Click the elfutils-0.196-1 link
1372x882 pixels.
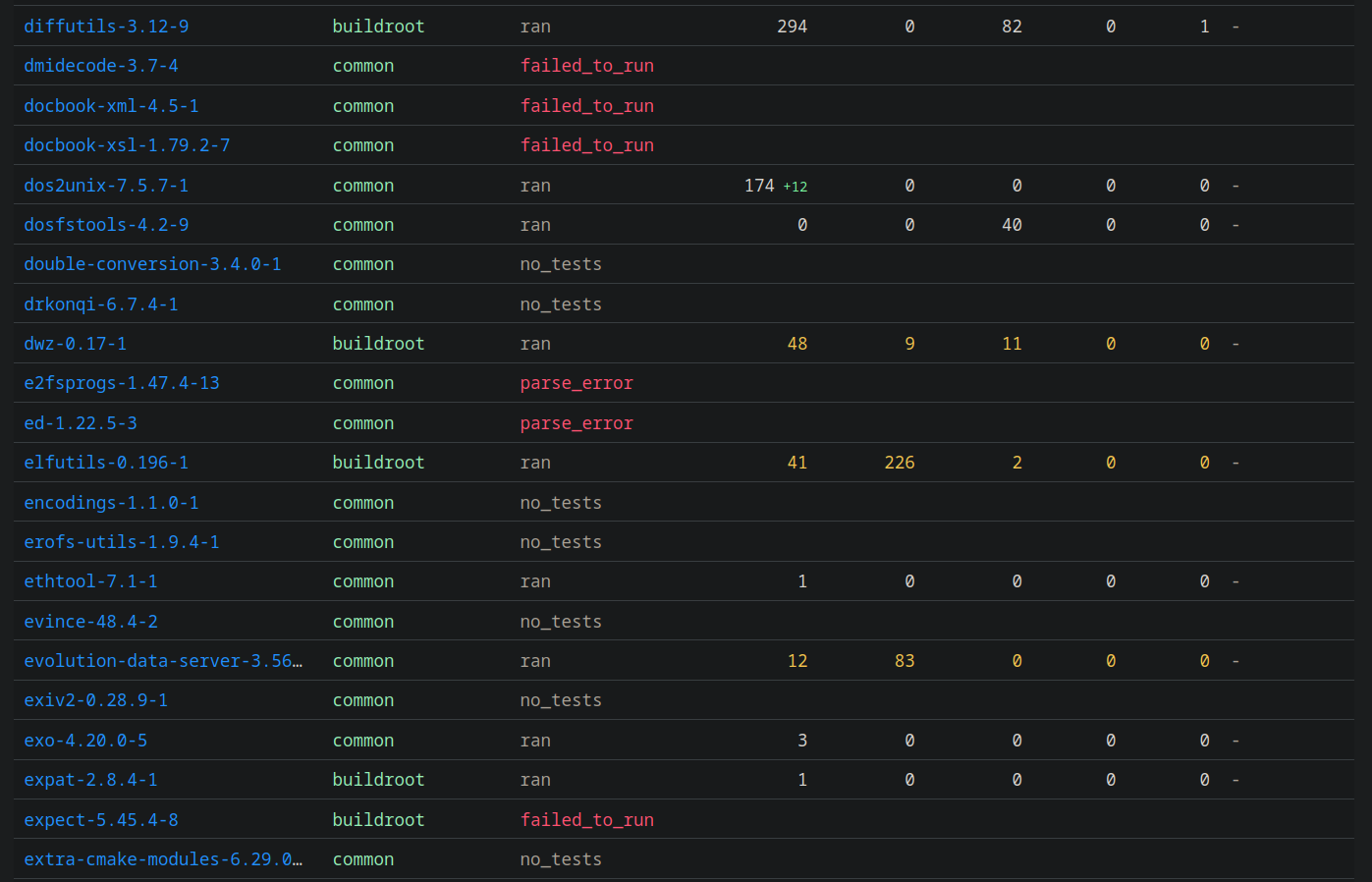pyautogui.click(x=106, y=463)
